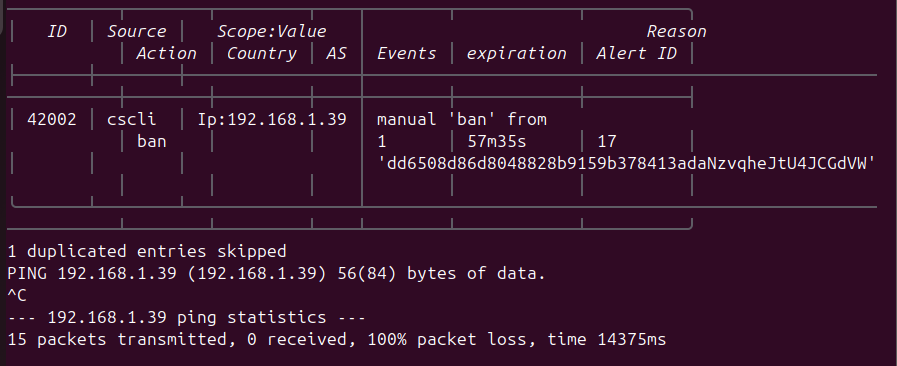Click the ban action cell

click(x=152, y=141)
